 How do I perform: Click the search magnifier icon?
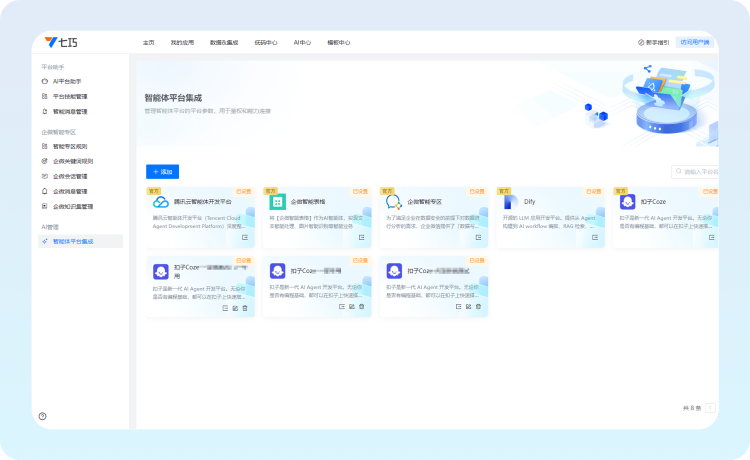(679, 171)
